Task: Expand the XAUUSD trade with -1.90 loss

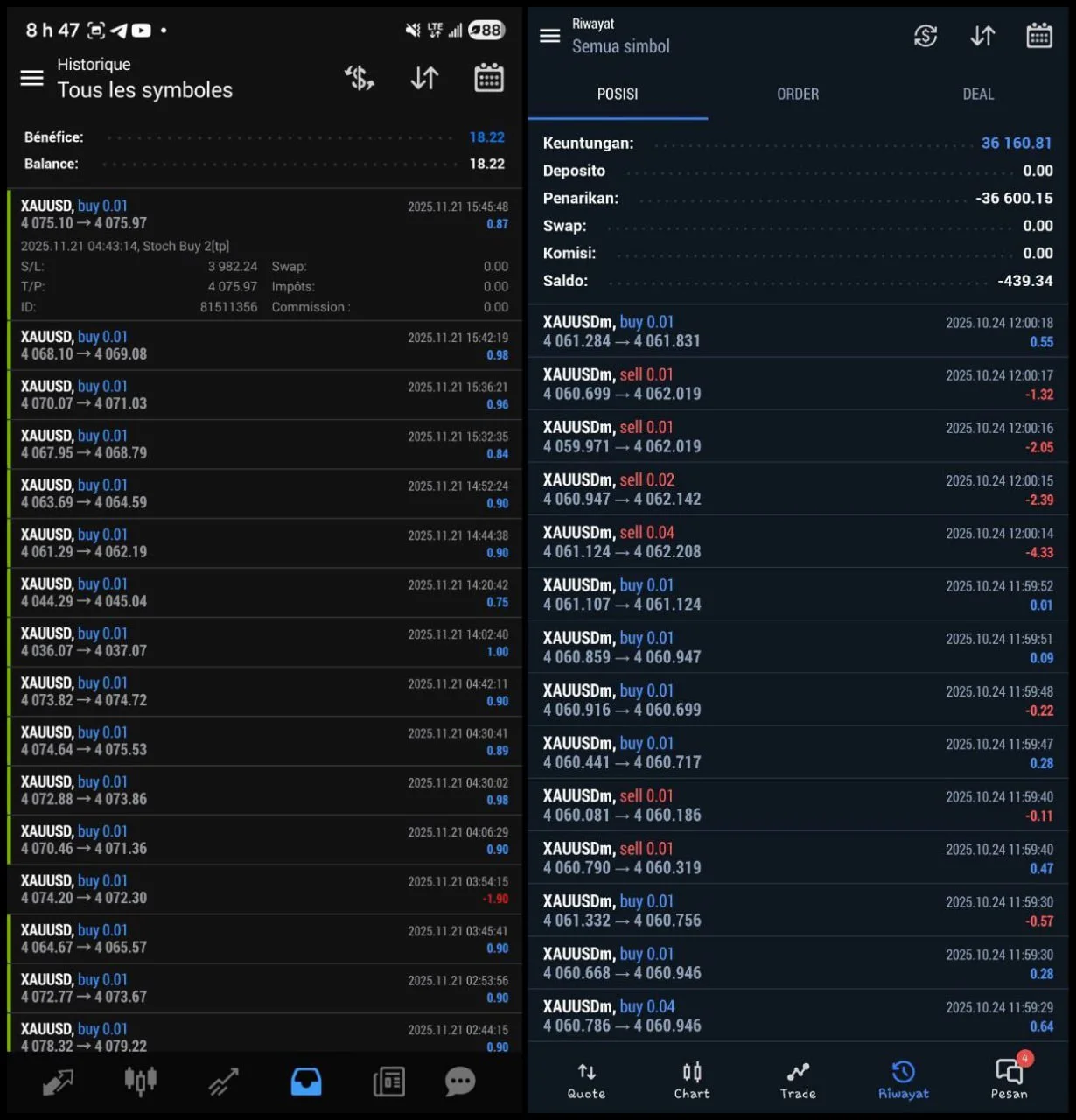Action: (x=264, y=889)
